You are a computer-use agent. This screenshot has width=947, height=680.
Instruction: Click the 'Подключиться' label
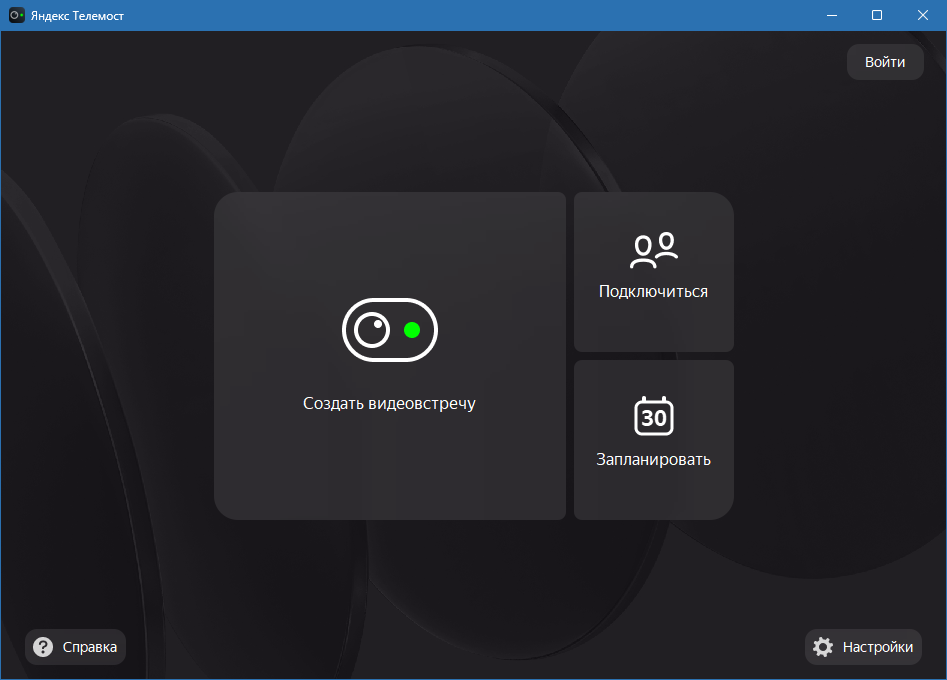[653, 292]
